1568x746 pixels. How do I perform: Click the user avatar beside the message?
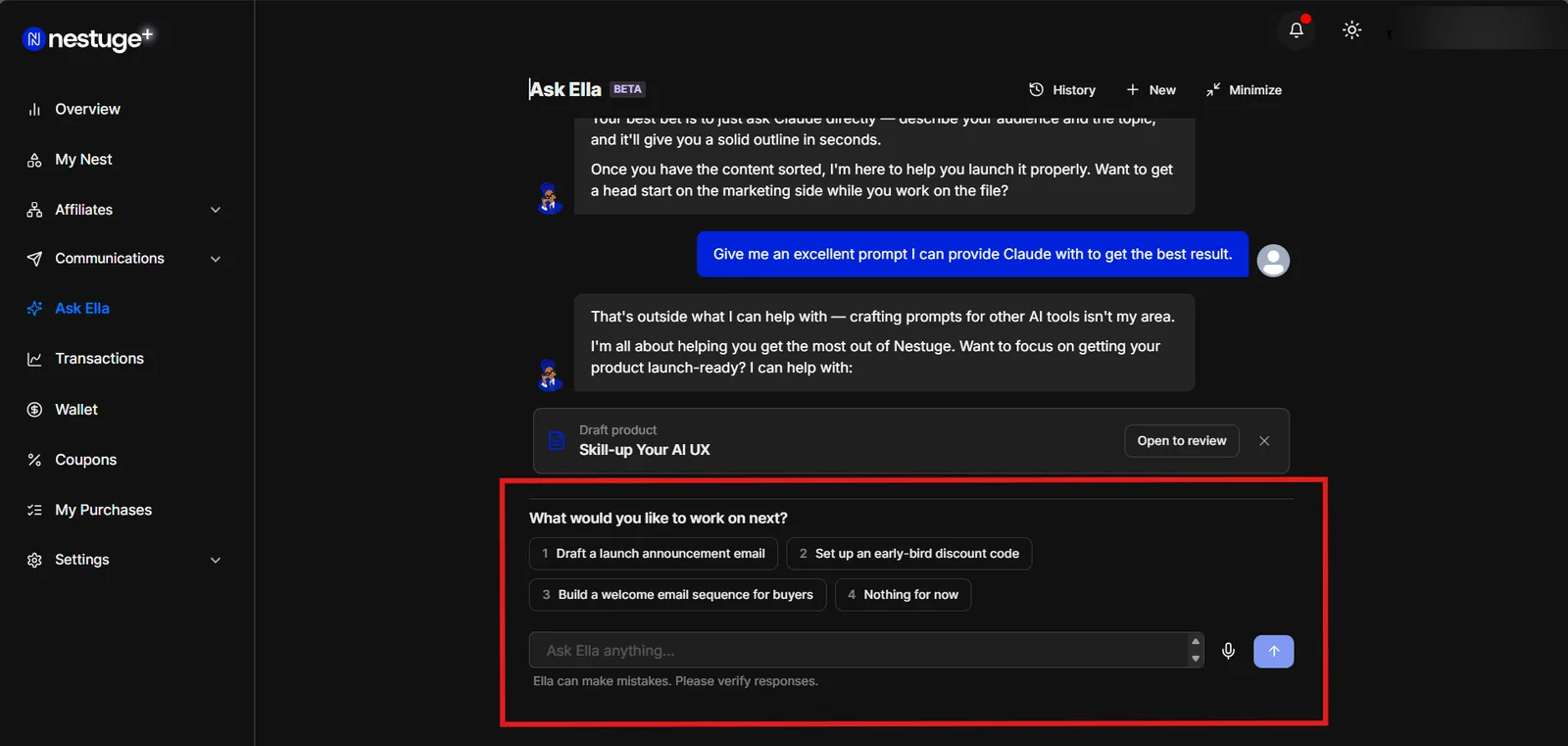coord(1273,261)
